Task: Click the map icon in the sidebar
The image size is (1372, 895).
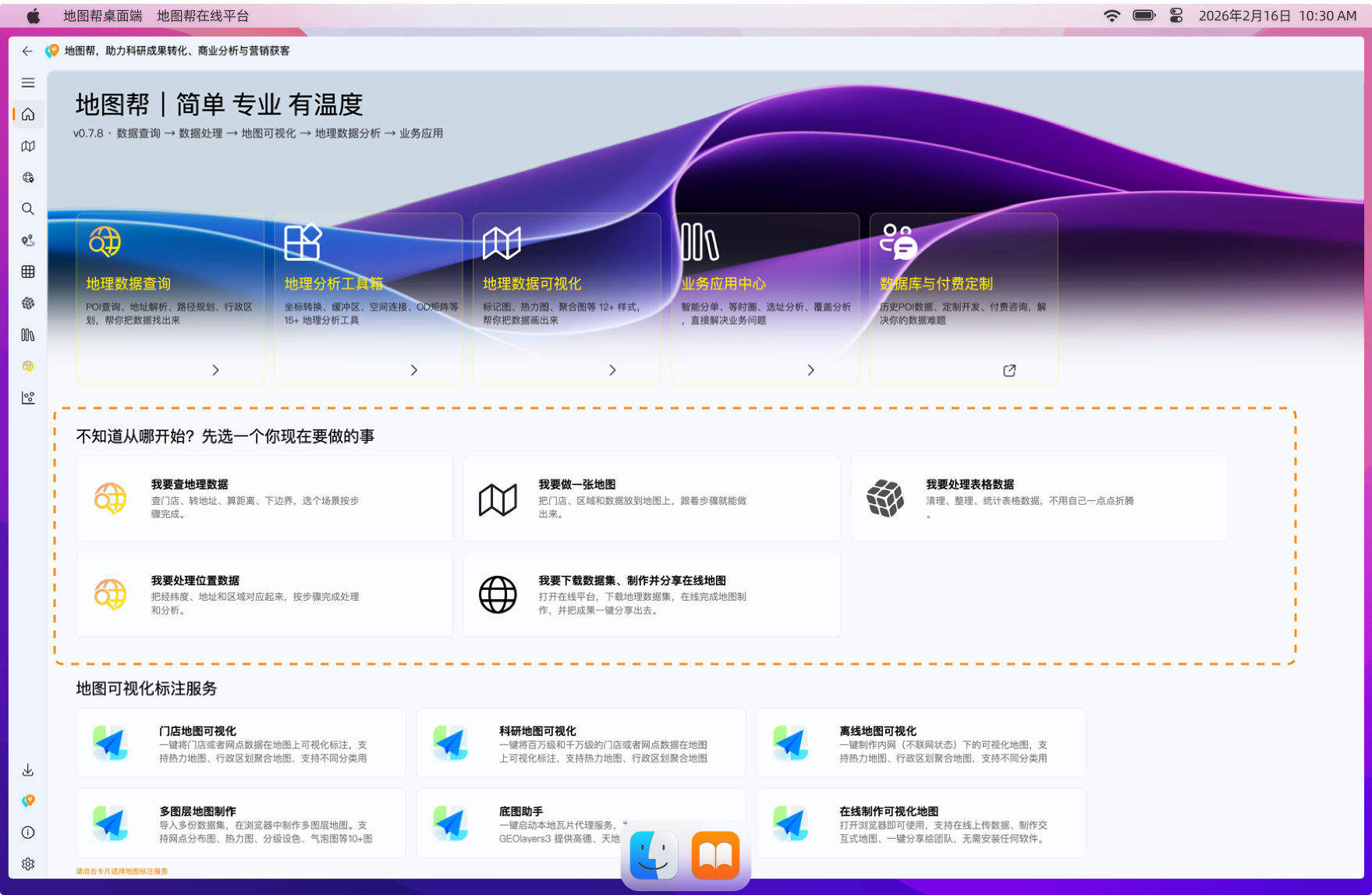Action: [28, 146]
